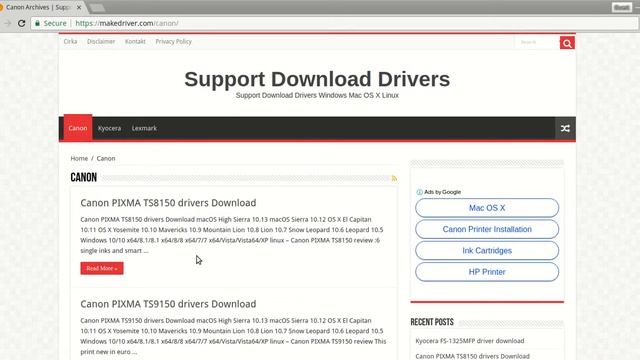Click Read More for the TS8150 post
This screenshot has height=360, width=640.
point(102,268)
